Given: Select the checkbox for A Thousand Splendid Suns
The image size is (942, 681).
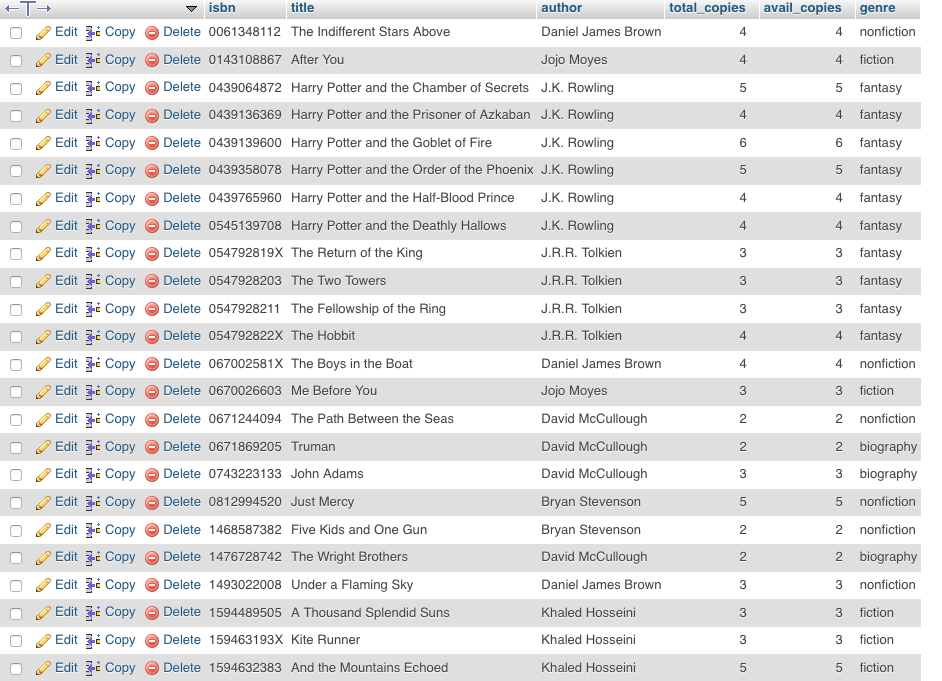Looking at the screenshot, I should tap(15, 612).
